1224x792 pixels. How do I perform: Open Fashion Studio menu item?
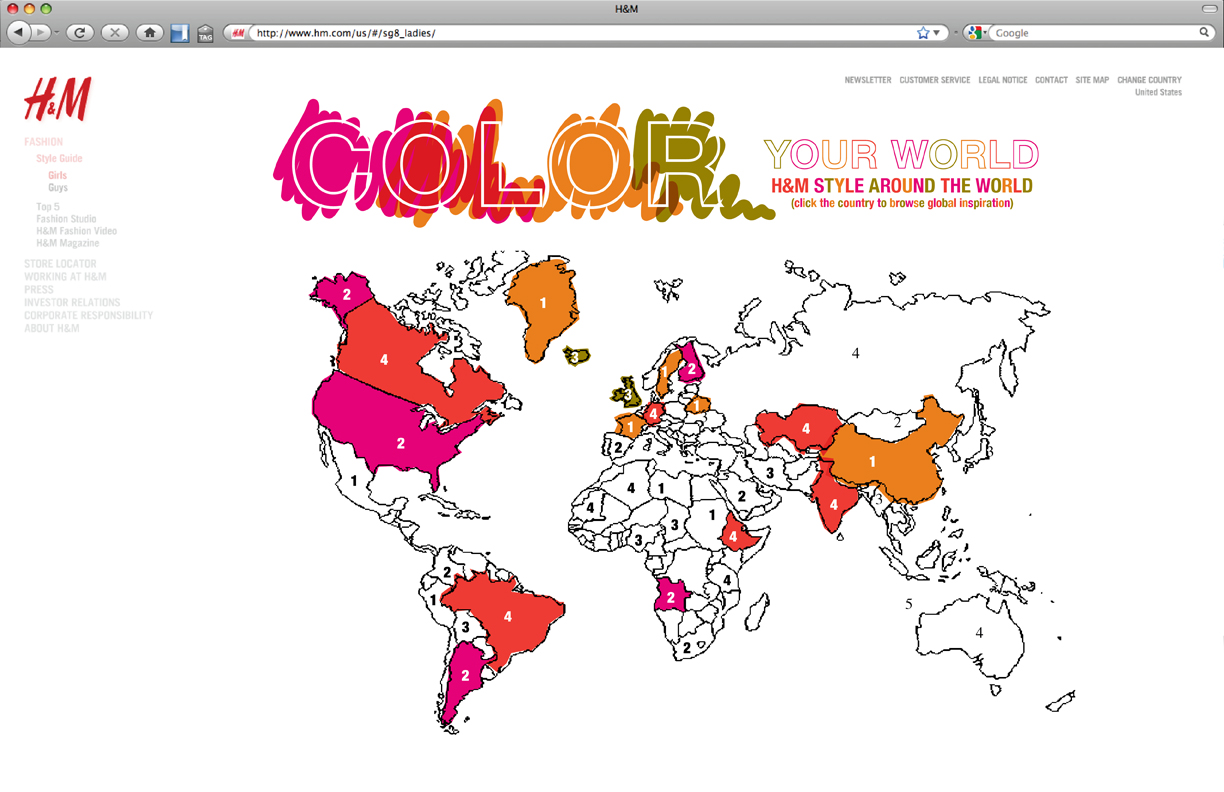click(x=66, y=219)
